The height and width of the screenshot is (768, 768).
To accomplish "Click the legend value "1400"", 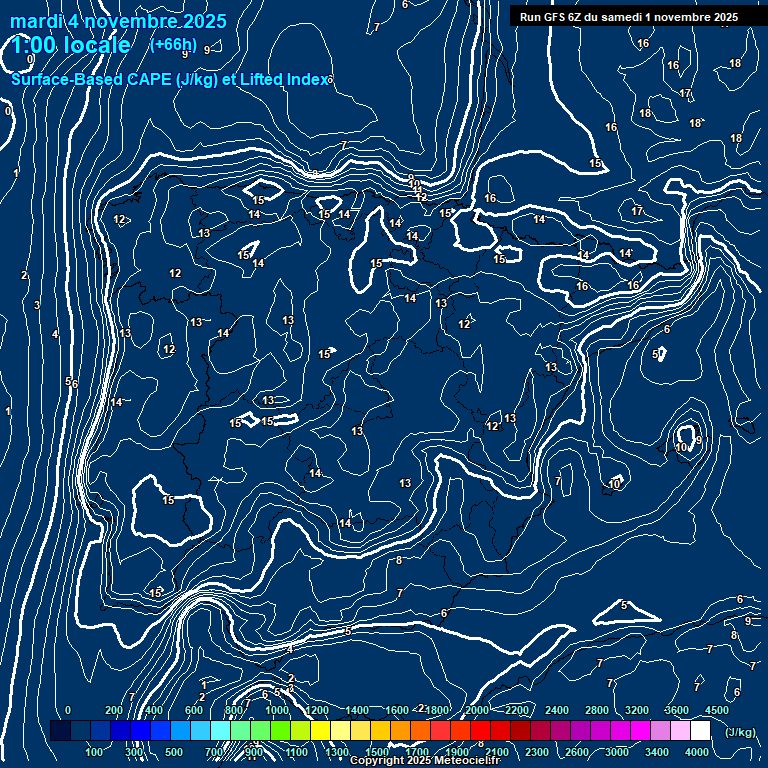I will 357,710.
